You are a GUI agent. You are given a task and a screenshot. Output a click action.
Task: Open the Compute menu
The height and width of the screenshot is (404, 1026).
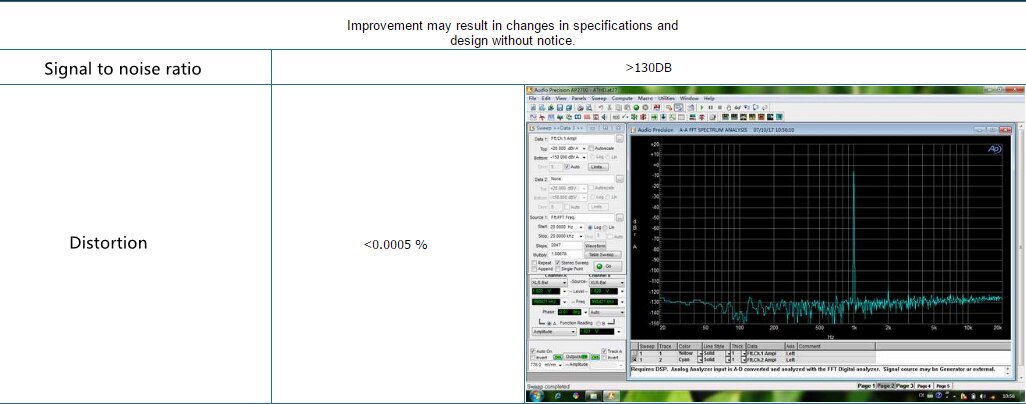pyautogui.click(x=622, y=99)
